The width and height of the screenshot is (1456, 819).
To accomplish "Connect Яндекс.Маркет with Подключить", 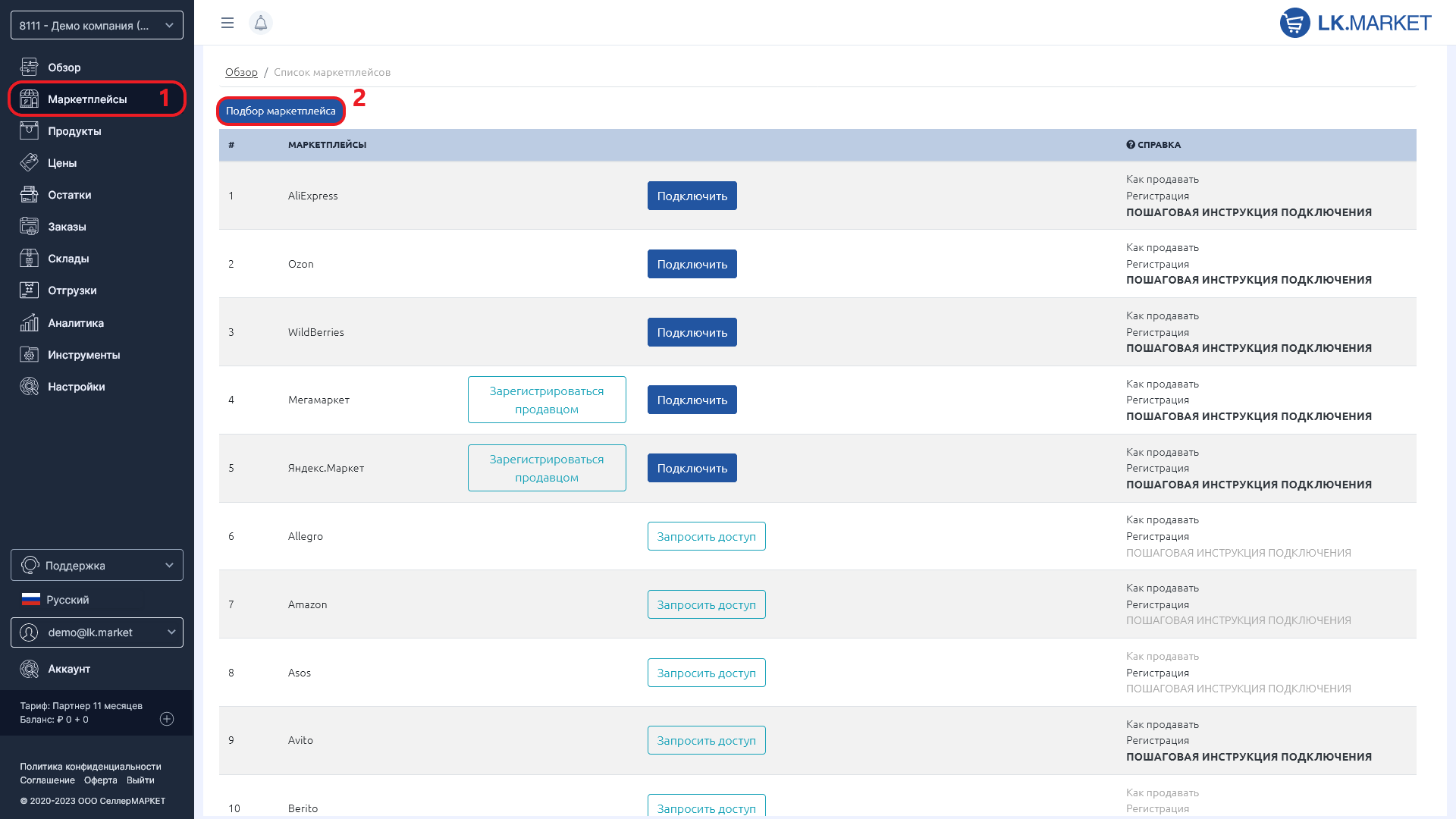I will pos(692,468).
